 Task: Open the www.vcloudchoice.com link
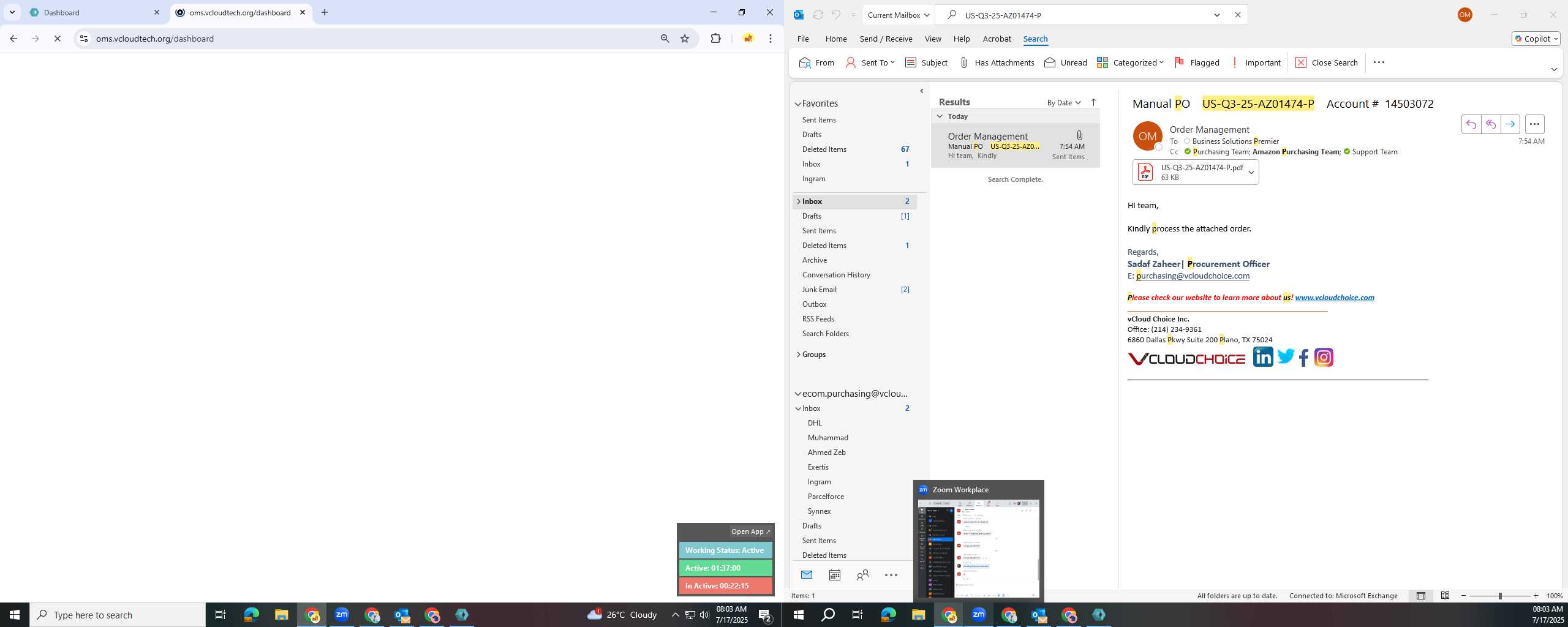click(x=1334, y=298)
